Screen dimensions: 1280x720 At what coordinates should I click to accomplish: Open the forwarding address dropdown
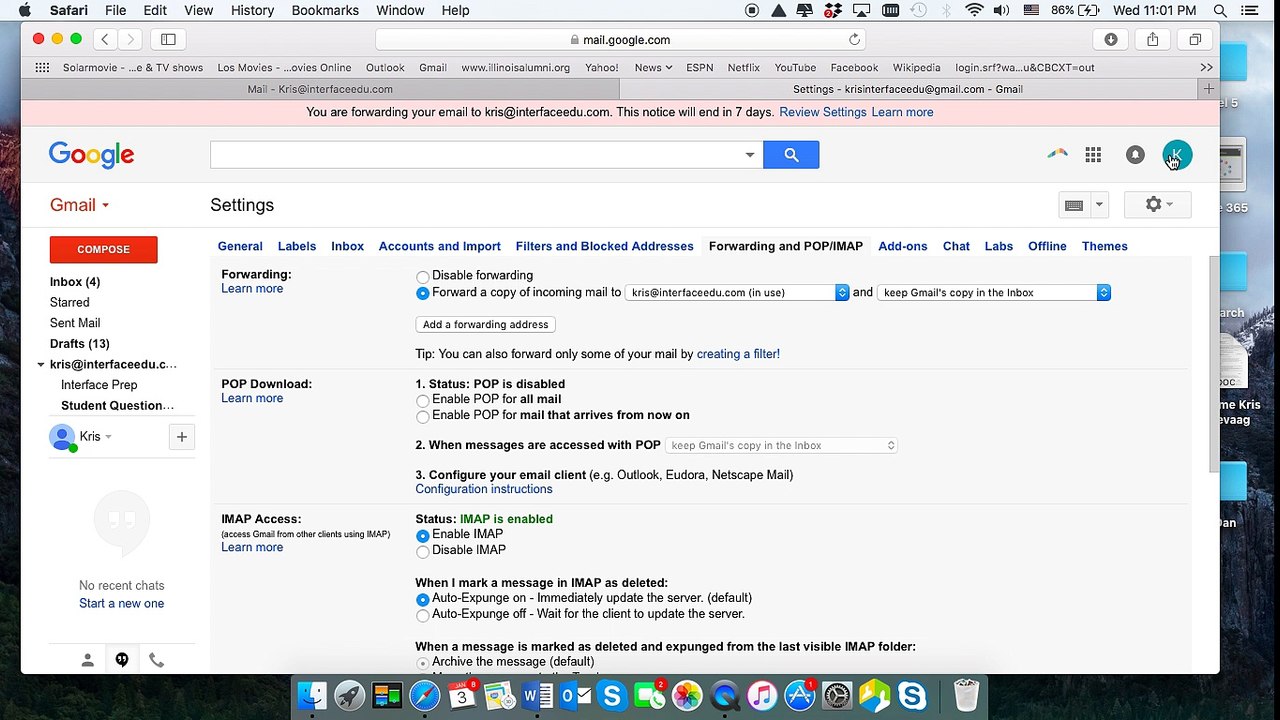[737, 293]
